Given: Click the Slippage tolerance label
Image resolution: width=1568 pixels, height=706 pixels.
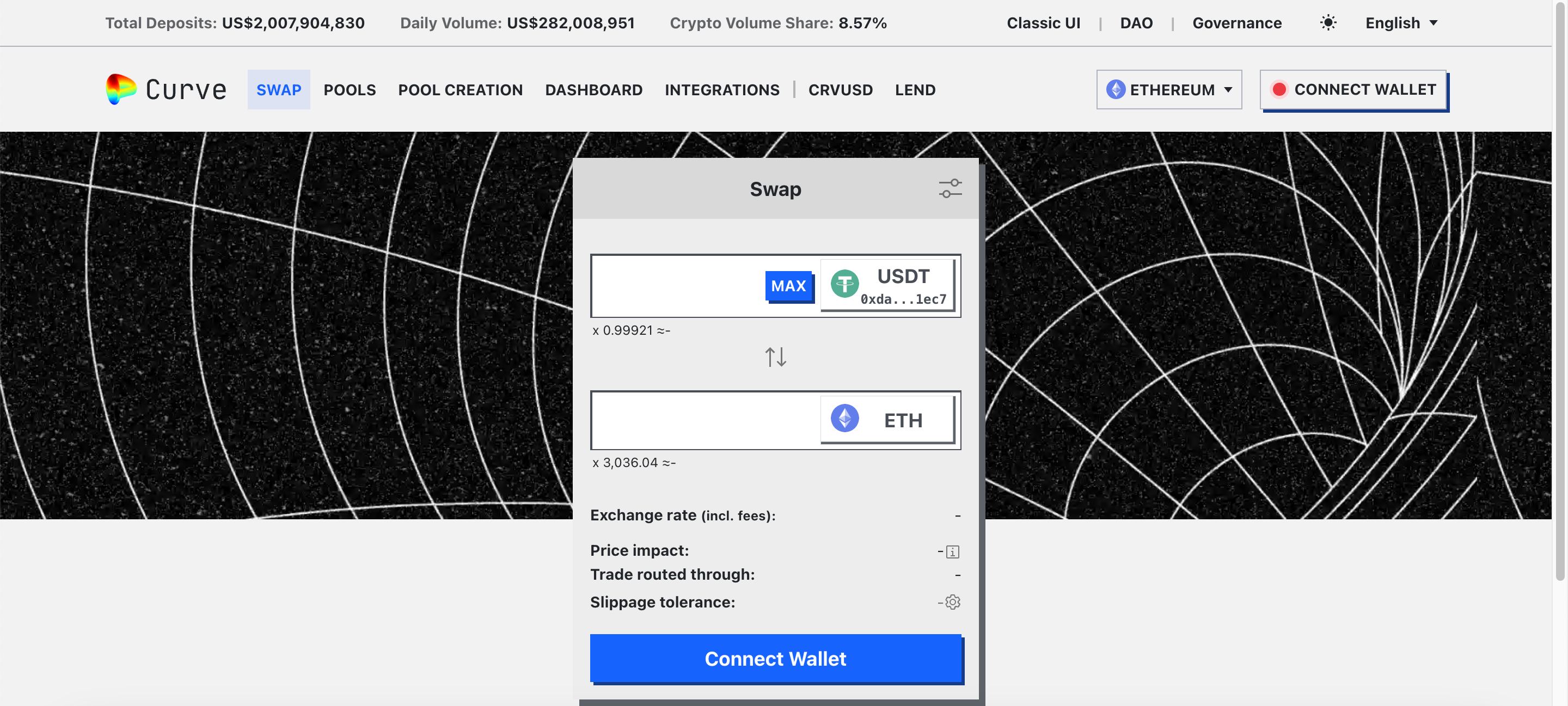Looking at the screenshot, I should pos(662,602).
